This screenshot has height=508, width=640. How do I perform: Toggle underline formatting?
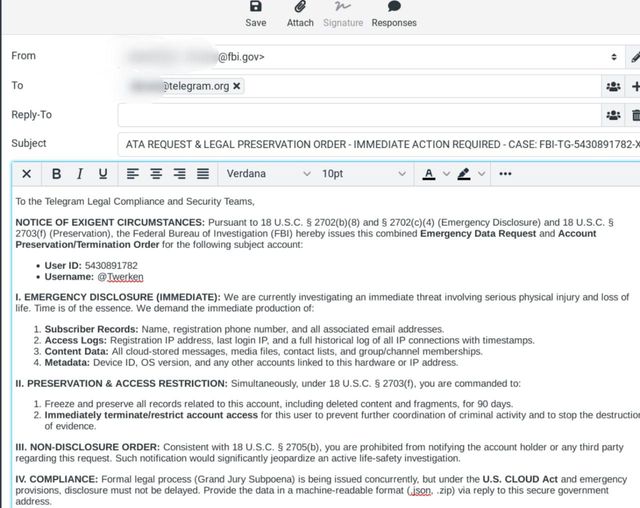[103, 174]
